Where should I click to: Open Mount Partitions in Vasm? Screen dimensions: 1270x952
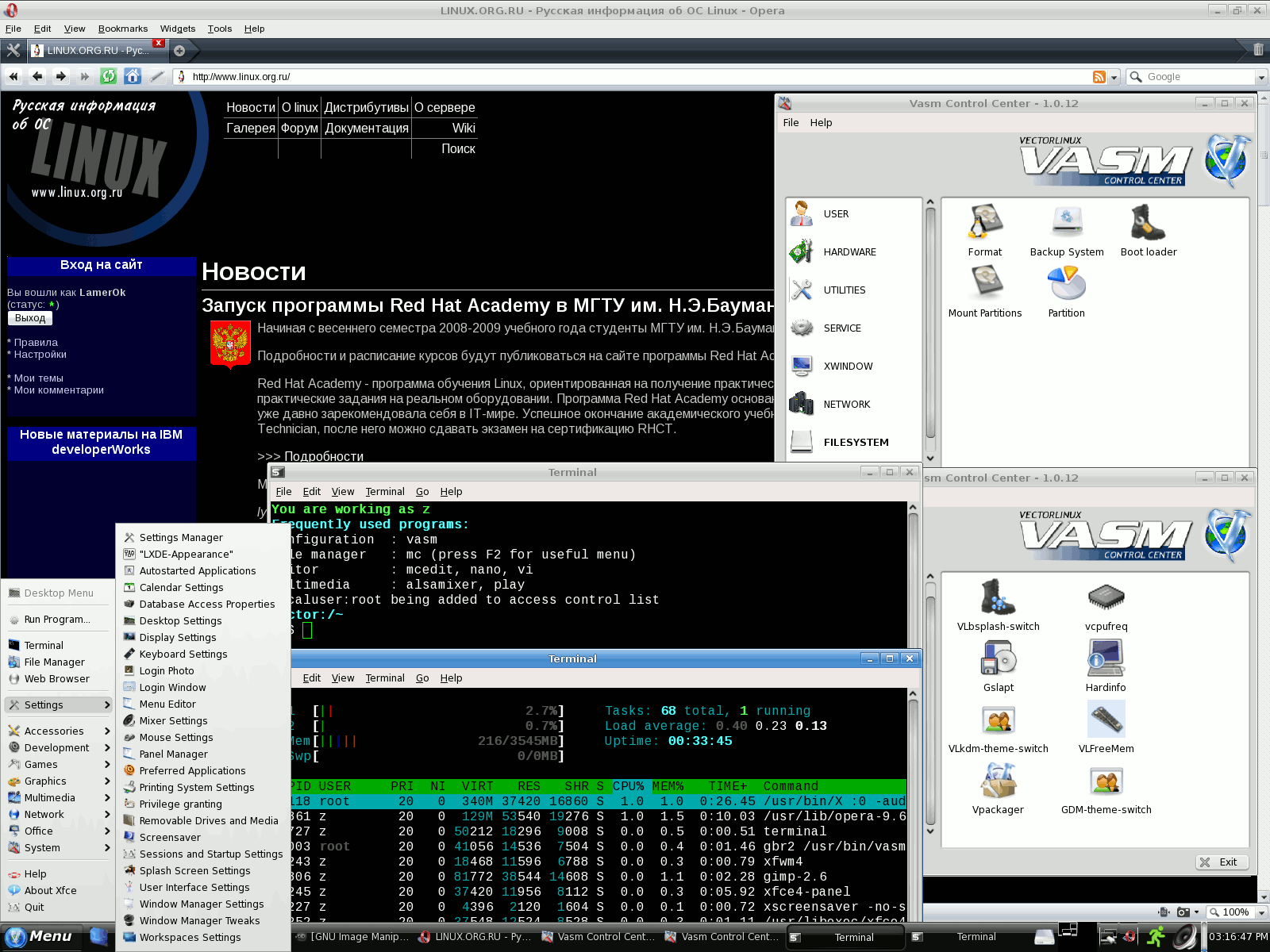tap(985, 291)
